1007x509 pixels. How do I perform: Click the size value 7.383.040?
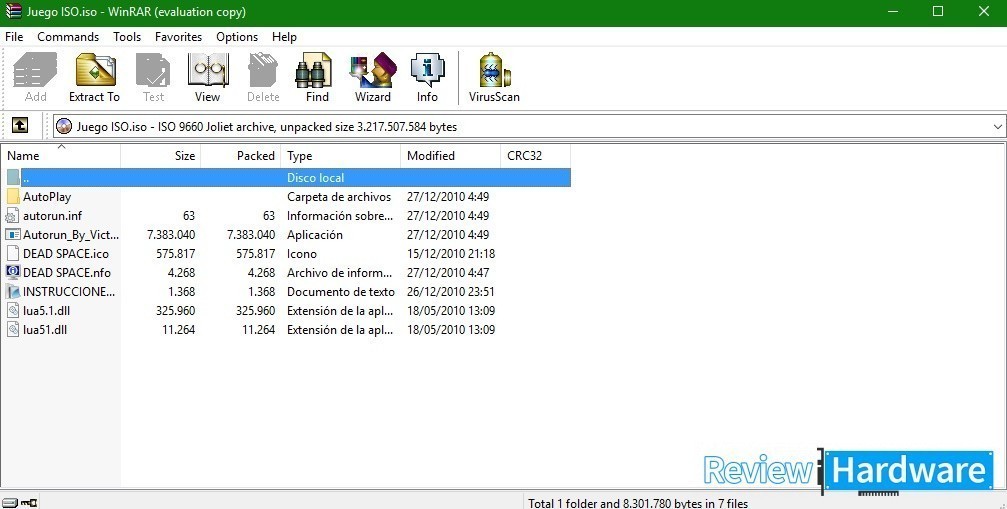(171, 234)
